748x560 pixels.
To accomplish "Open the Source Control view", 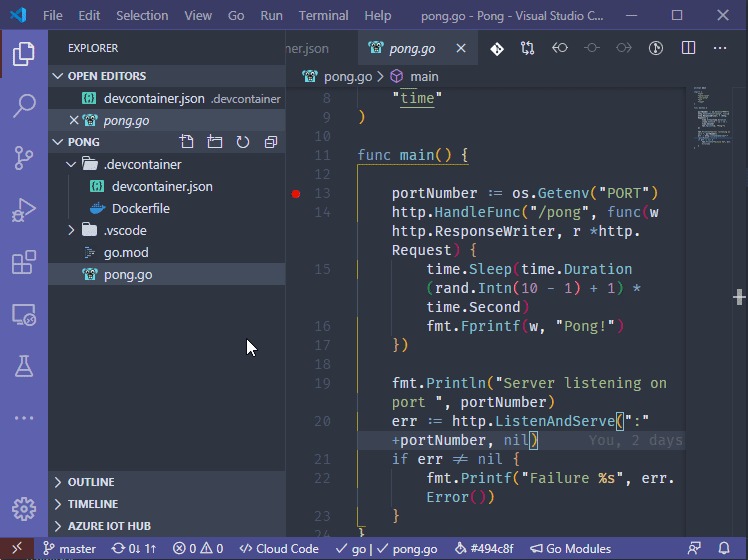I will coord(23,158).
